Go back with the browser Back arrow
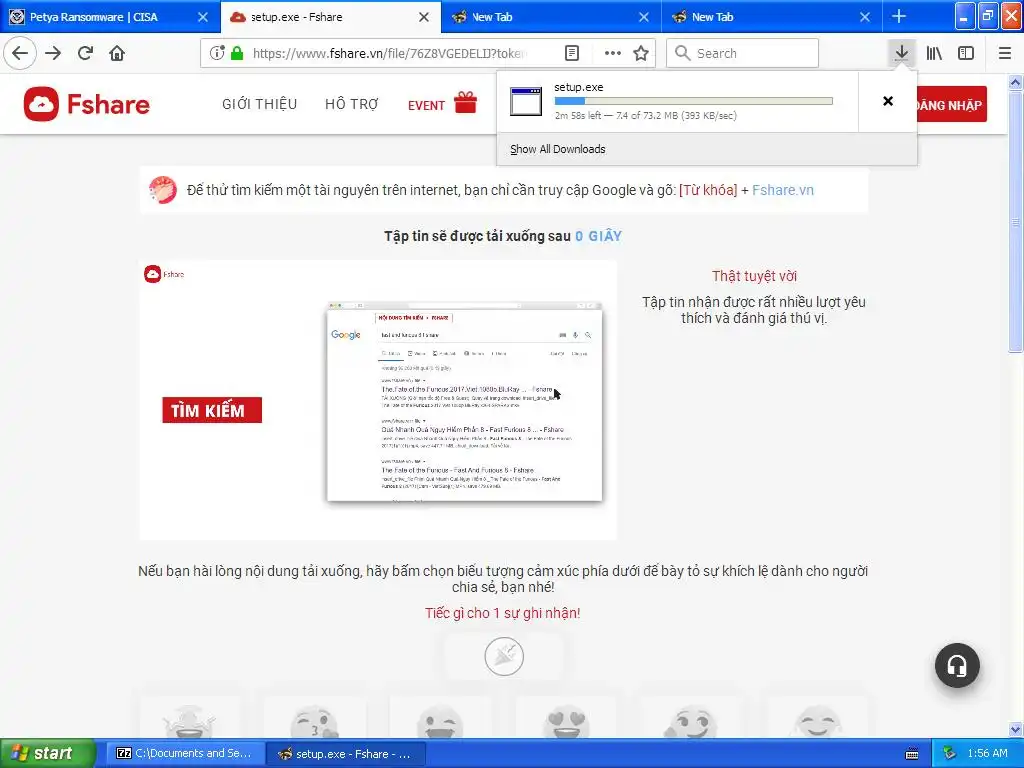1024x768 pixels. pos(20,53)
